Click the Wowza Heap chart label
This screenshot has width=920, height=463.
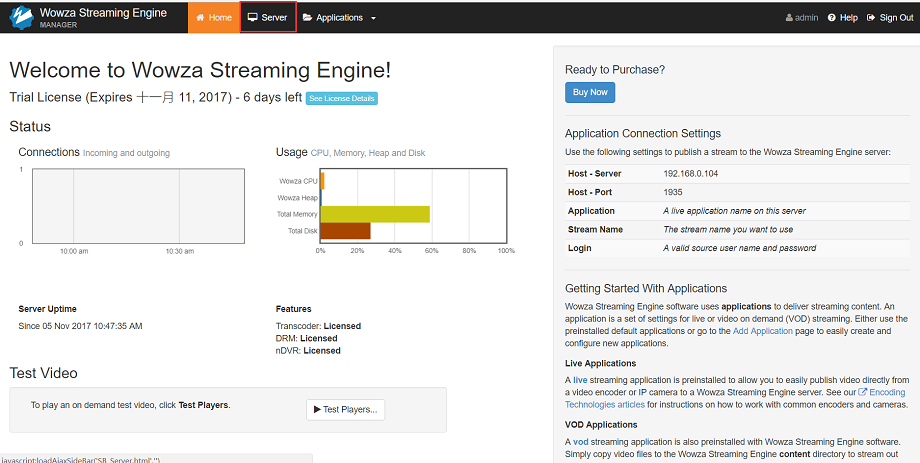(297, 198)
